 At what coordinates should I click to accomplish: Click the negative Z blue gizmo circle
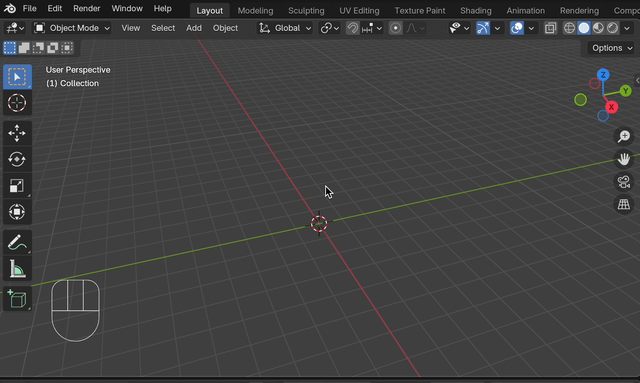(603, 116)
